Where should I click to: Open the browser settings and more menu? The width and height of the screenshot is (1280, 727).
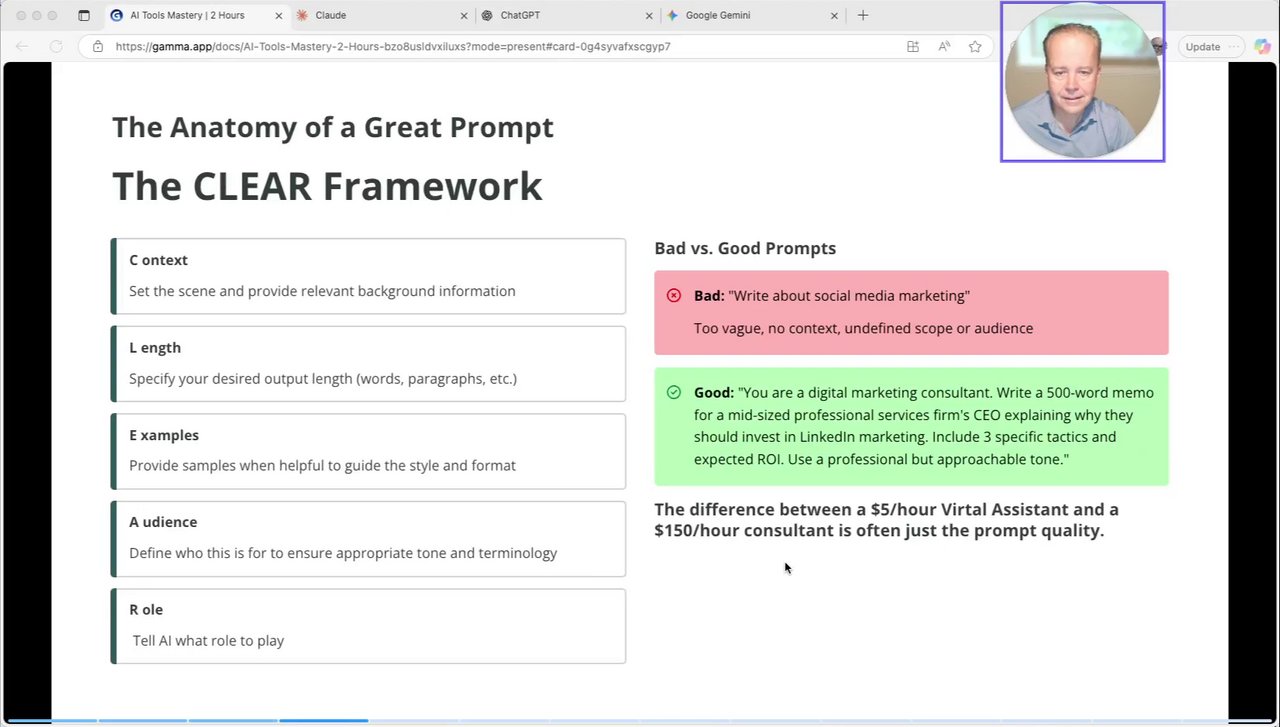tap(1234, 46)
